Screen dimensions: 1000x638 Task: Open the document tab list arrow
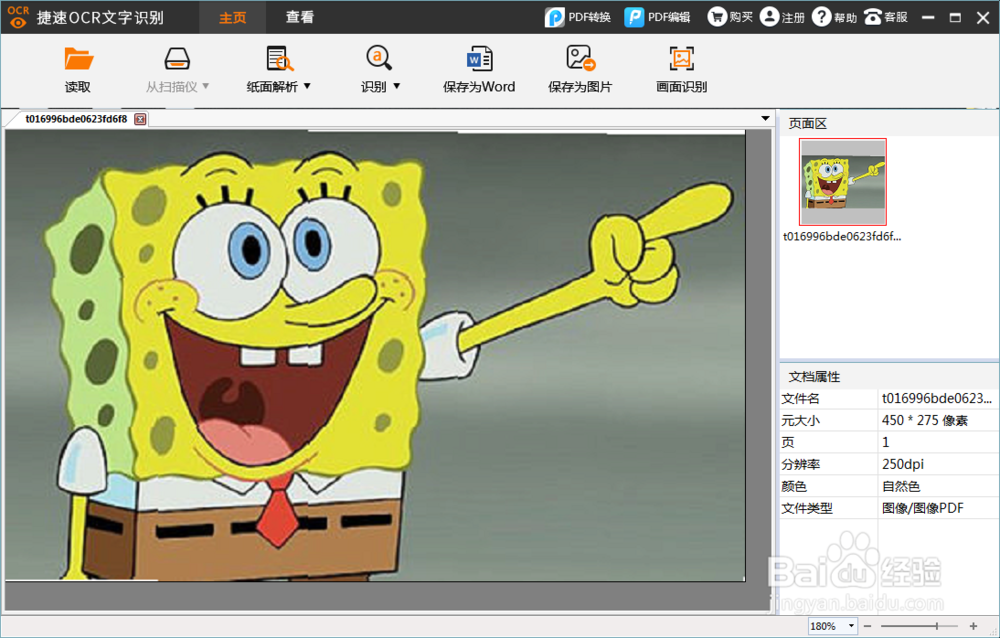pyautogui.click(x=765, y=119)
